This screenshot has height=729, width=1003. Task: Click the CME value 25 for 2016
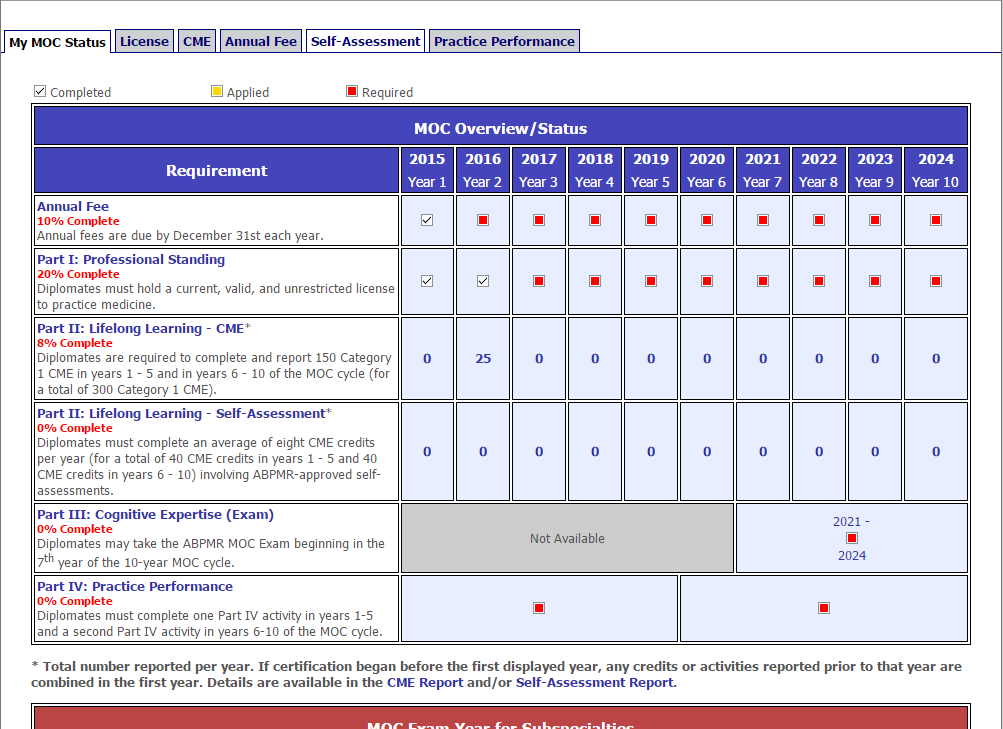tap(483, 359)
